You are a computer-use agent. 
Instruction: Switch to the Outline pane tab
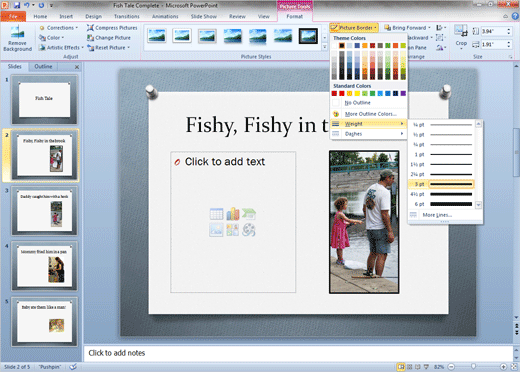click(43, 67)
